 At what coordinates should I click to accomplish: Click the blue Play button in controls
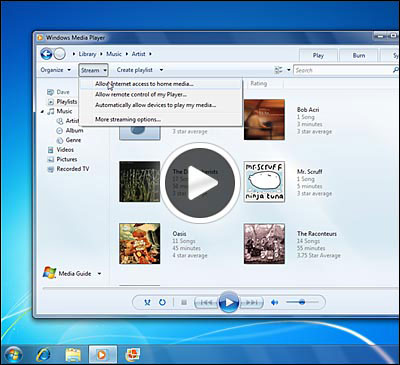229,303
